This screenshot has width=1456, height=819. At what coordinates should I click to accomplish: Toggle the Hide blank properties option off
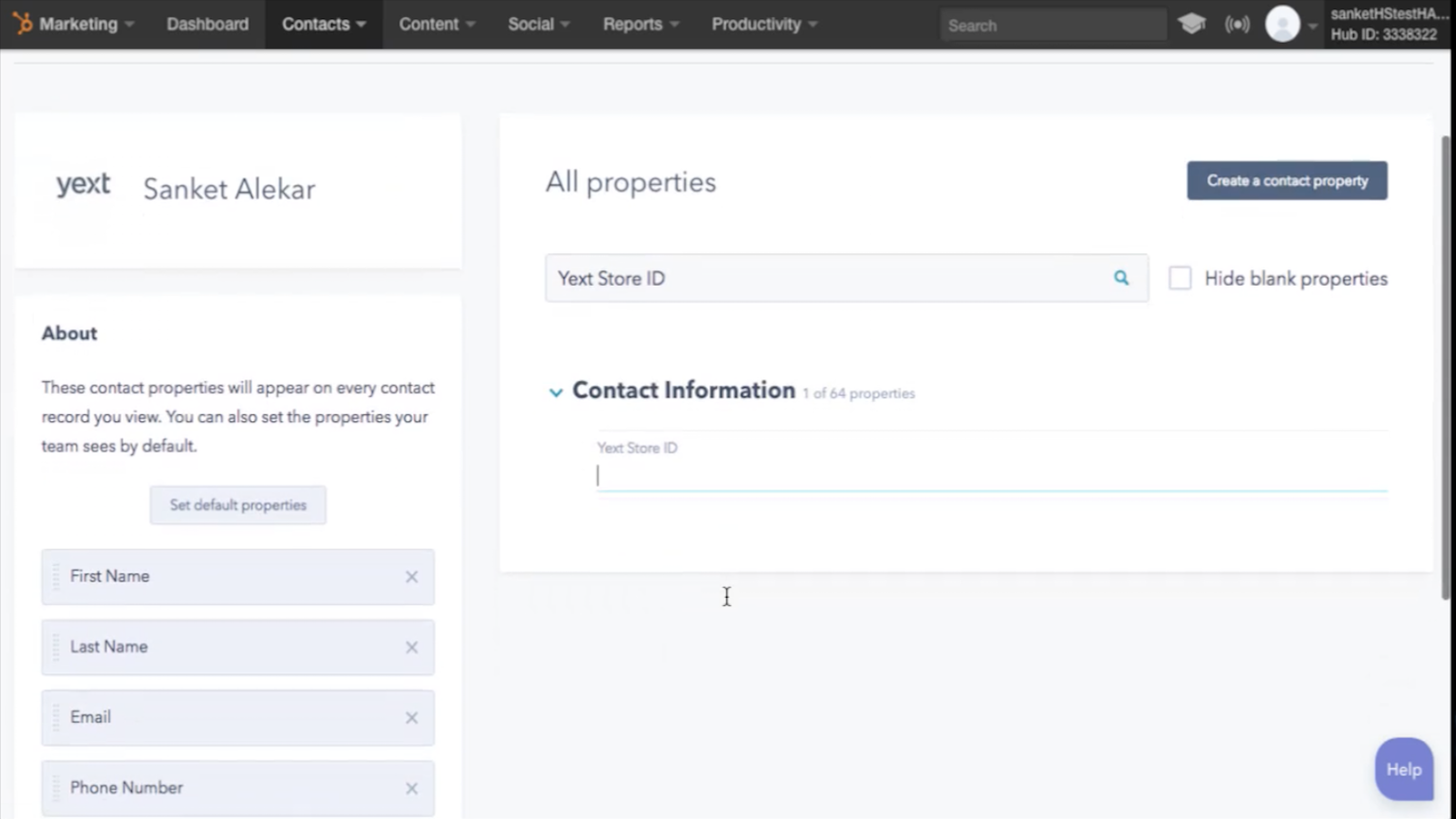click(1180, 278)
